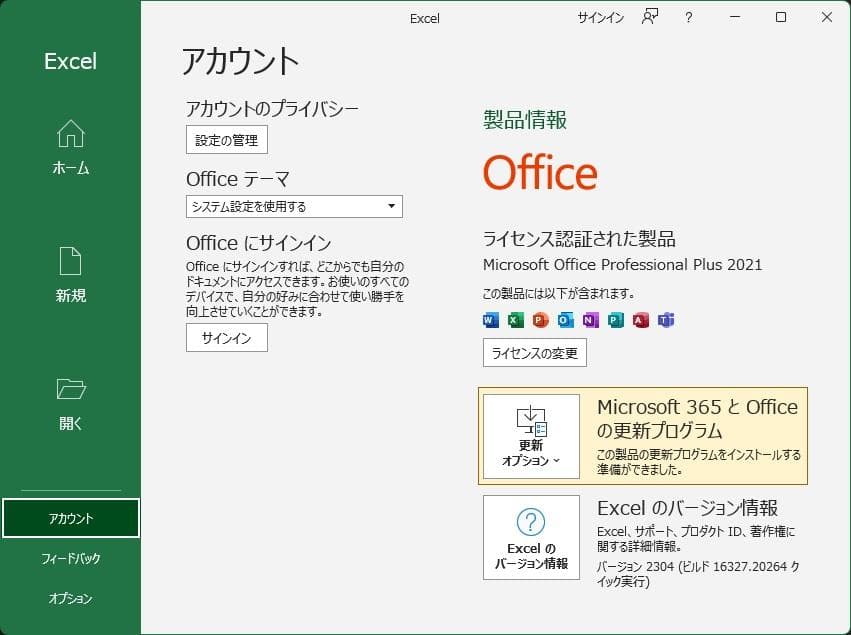Select the OneNote icon
The image size is (851, 635).
(x=590, y=320)
